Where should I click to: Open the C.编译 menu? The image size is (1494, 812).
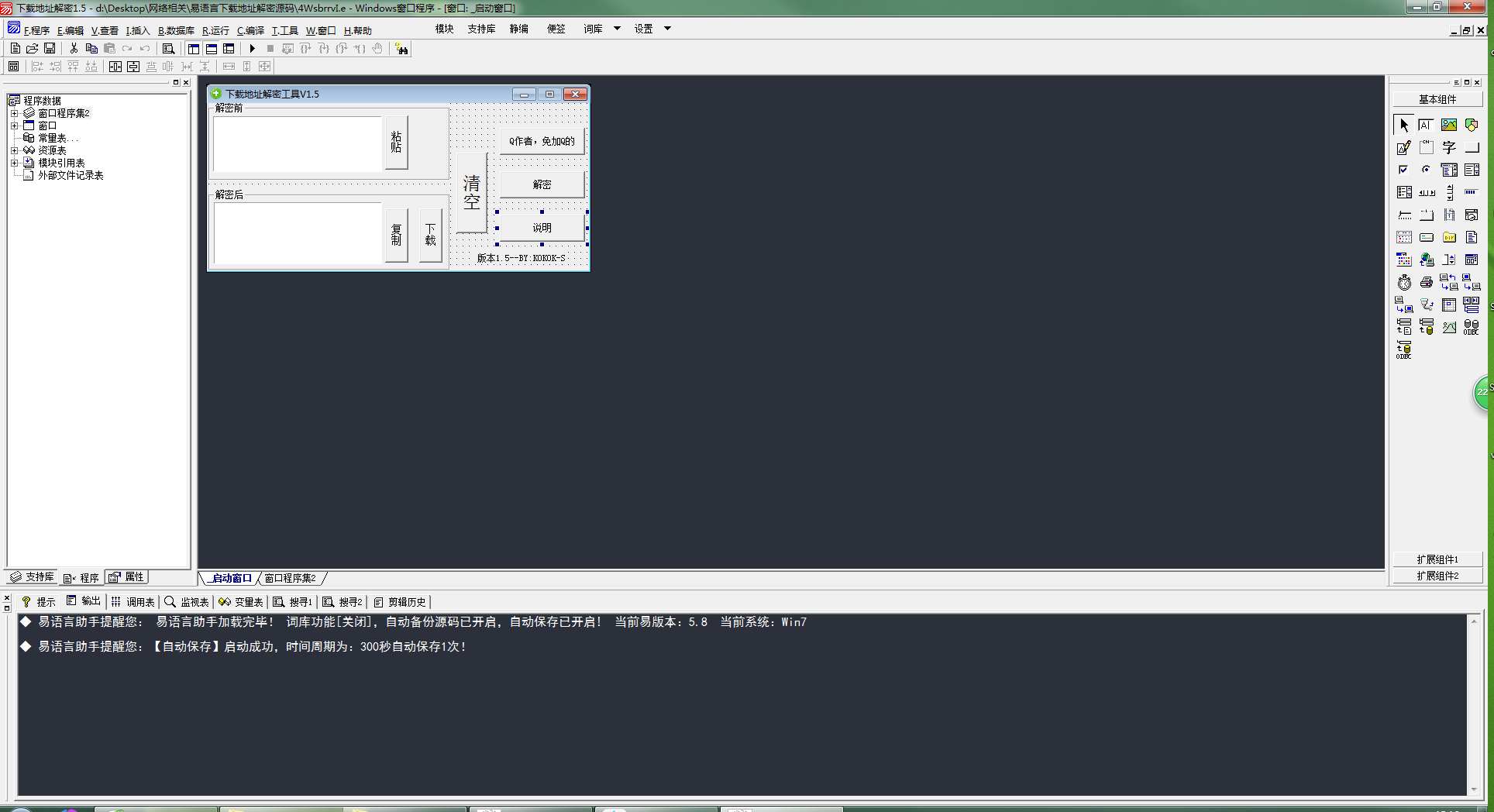(x=250, y=30)
